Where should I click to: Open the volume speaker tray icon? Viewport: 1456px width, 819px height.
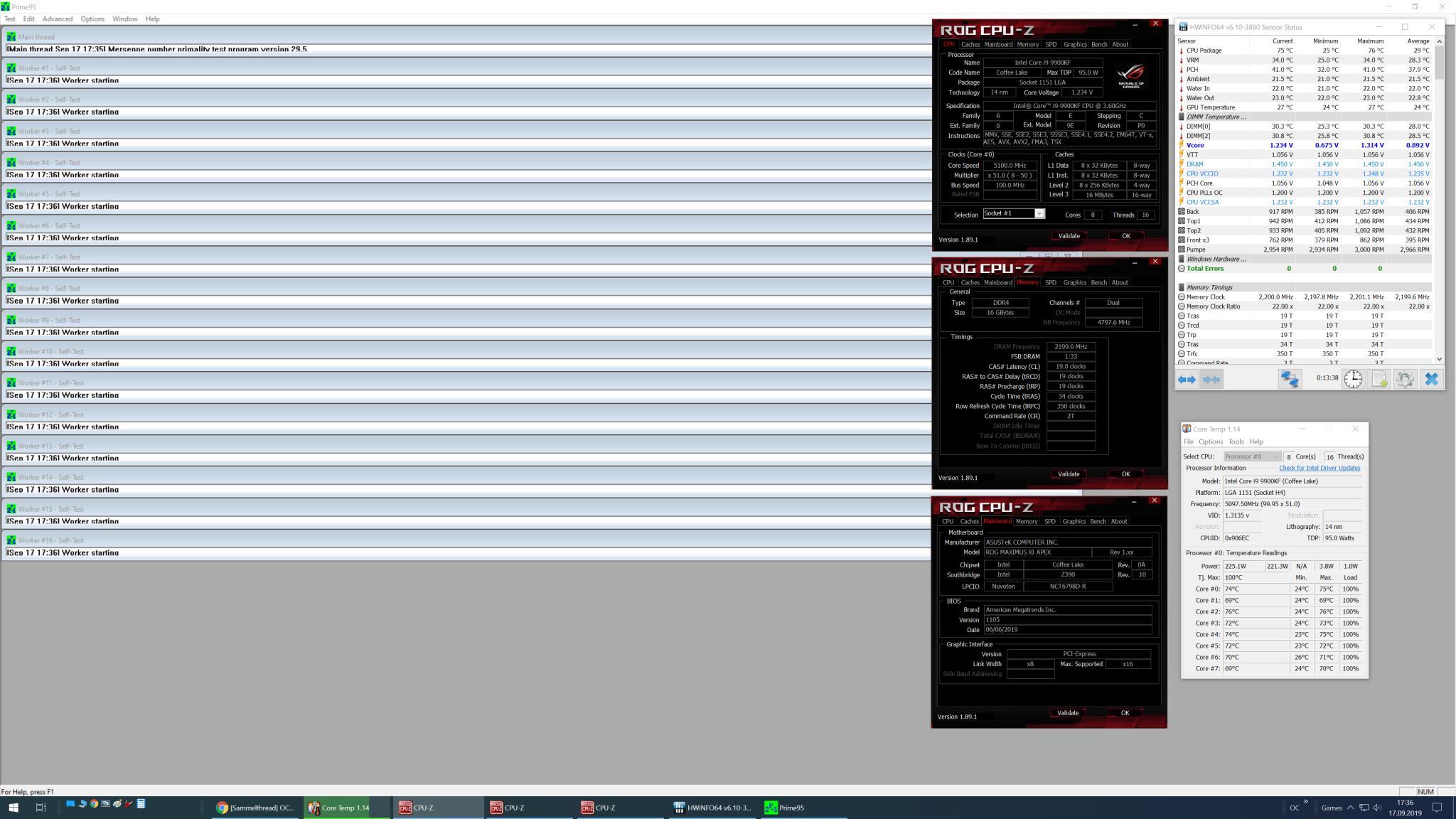[x=1377, y=808]
